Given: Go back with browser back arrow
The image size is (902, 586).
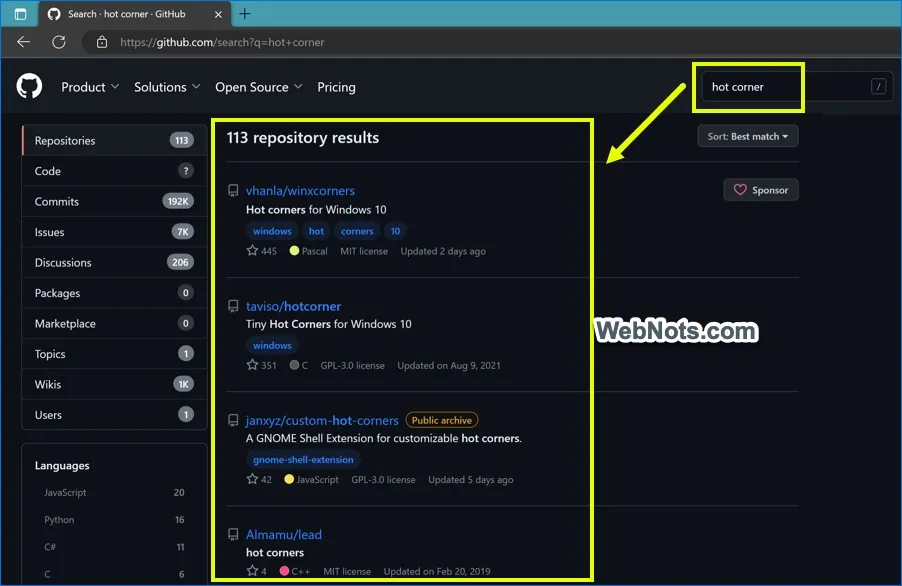Looking at the screenshot, I should click(24, 42).
